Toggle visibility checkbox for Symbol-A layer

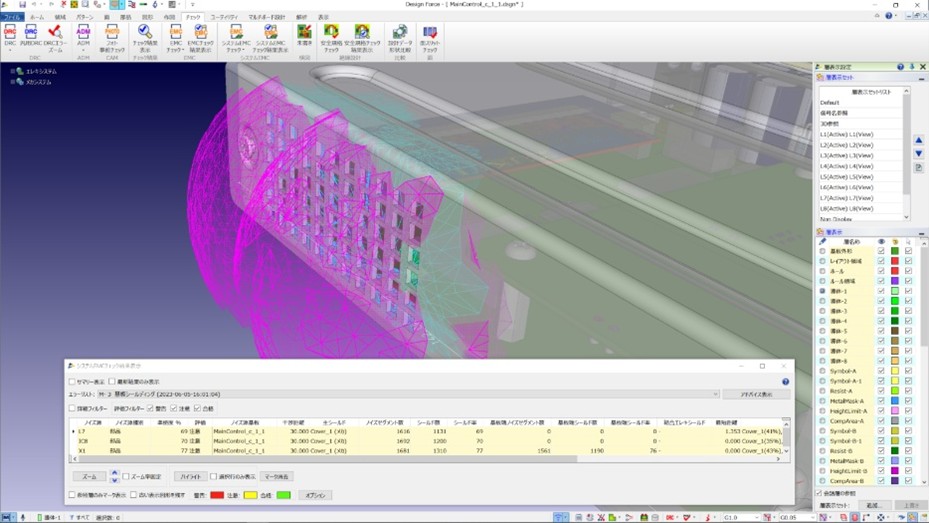point(881,371)
